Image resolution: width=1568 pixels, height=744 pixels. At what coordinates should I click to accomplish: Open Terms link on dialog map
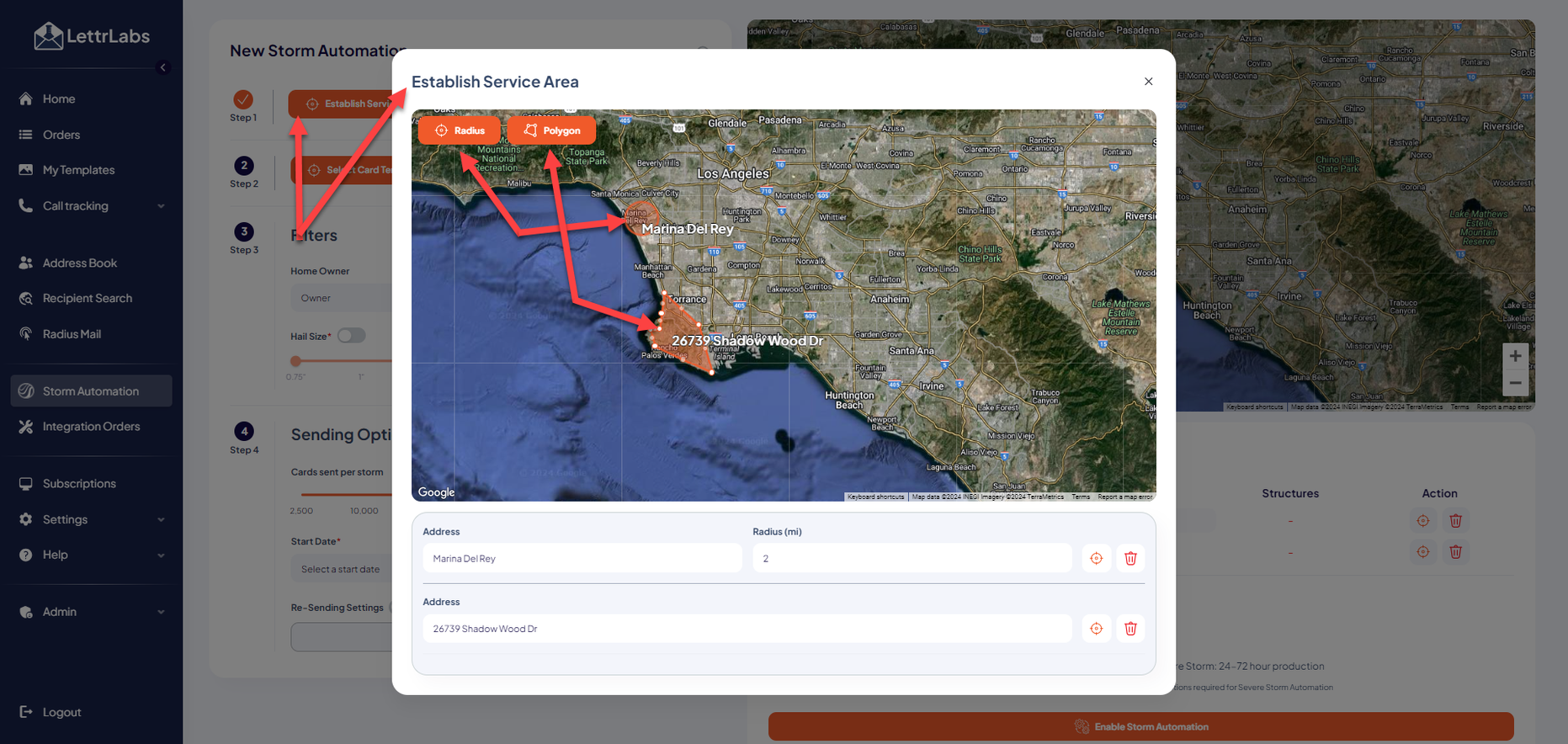(x=1081, y=497)
